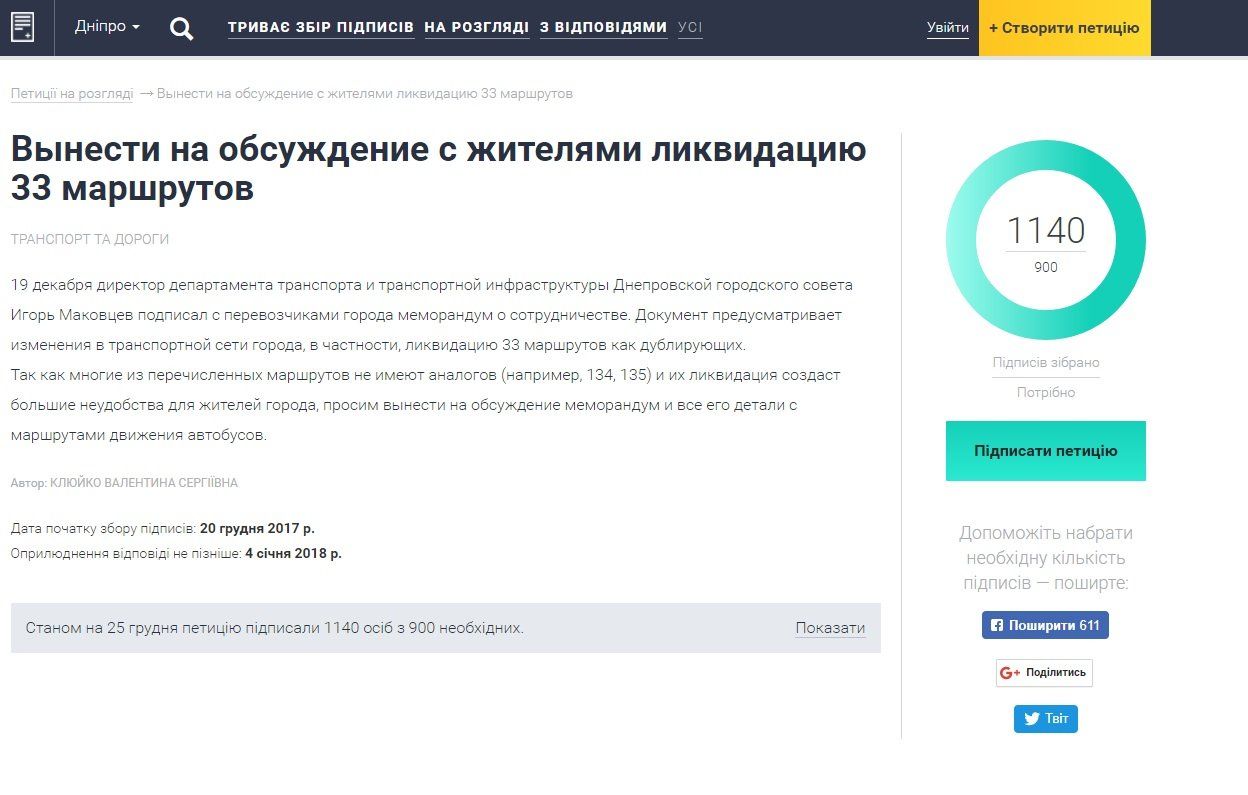The image size is (1248, 795).
Task: Click the Twitter bird icon on Твіт button
Action: (x=1031, y=718)
